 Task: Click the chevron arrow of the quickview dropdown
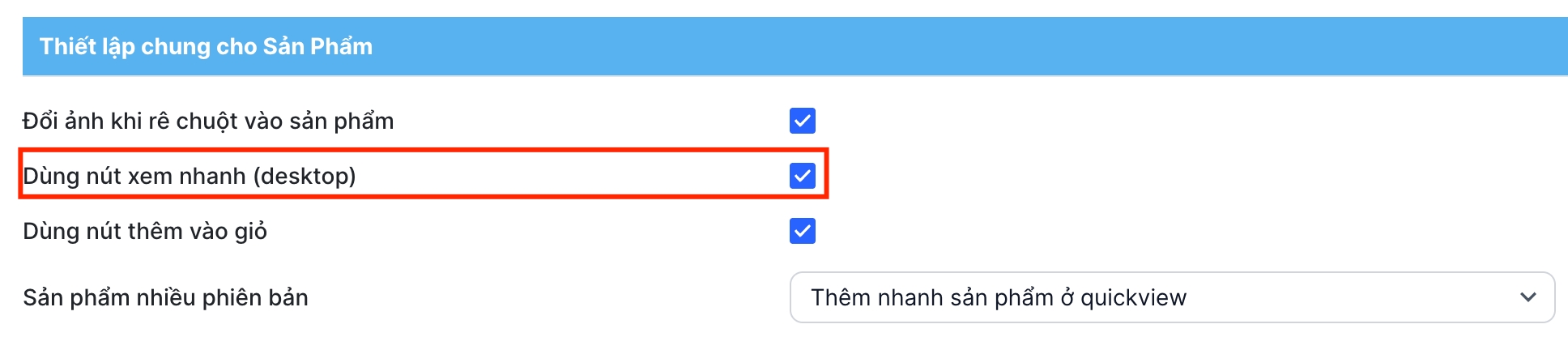(1528, 297)
